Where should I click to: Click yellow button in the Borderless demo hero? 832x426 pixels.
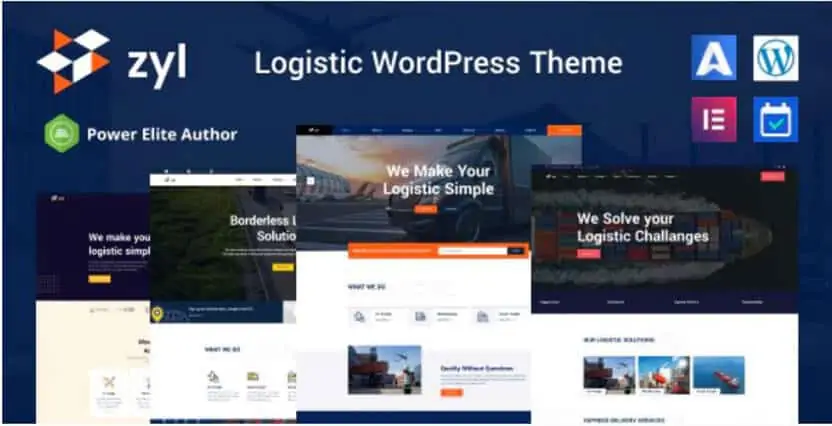[283, 267]
